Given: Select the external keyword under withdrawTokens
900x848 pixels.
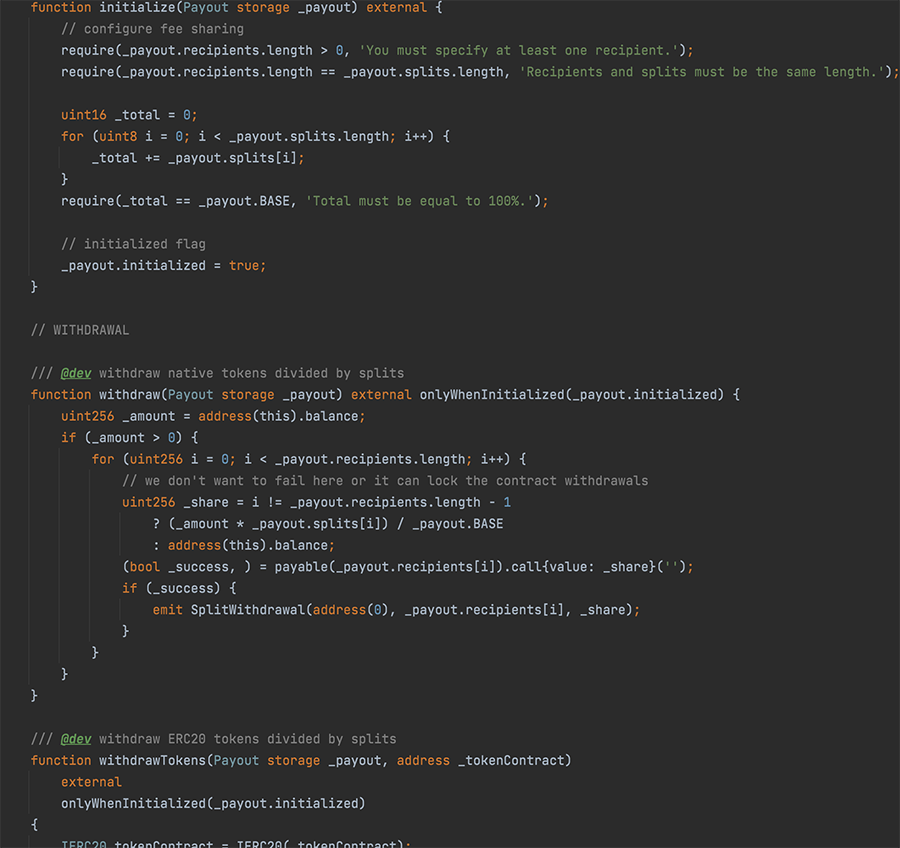Looking at the screenshot, I should click(91, 781).
